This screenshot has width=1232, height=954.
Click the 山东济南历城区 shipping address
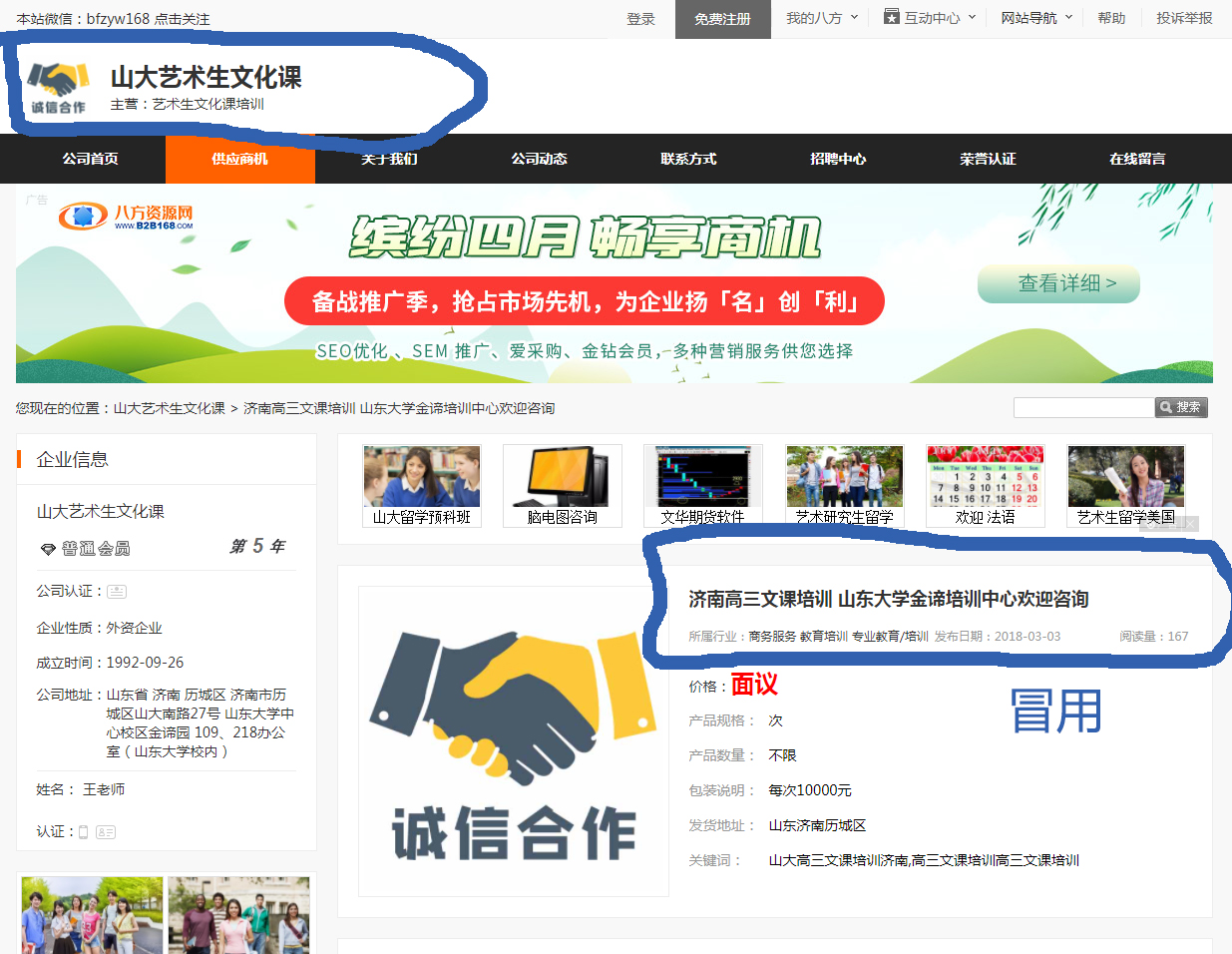pyautogui.click(x=817, y=825)
